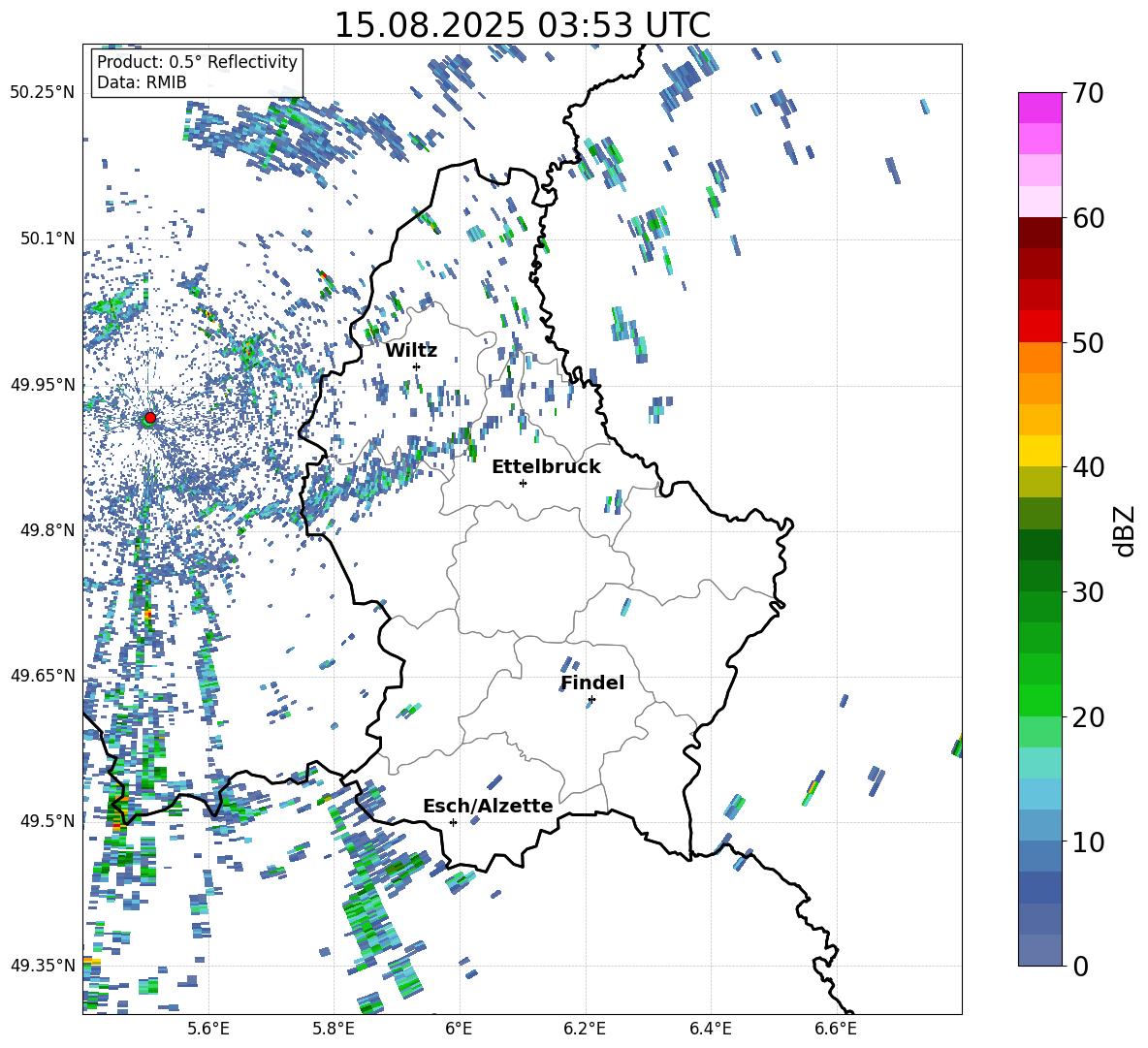Click the 49.35°N latitude label
The width and height of the screenshot is (1148, 1048).
43,966
